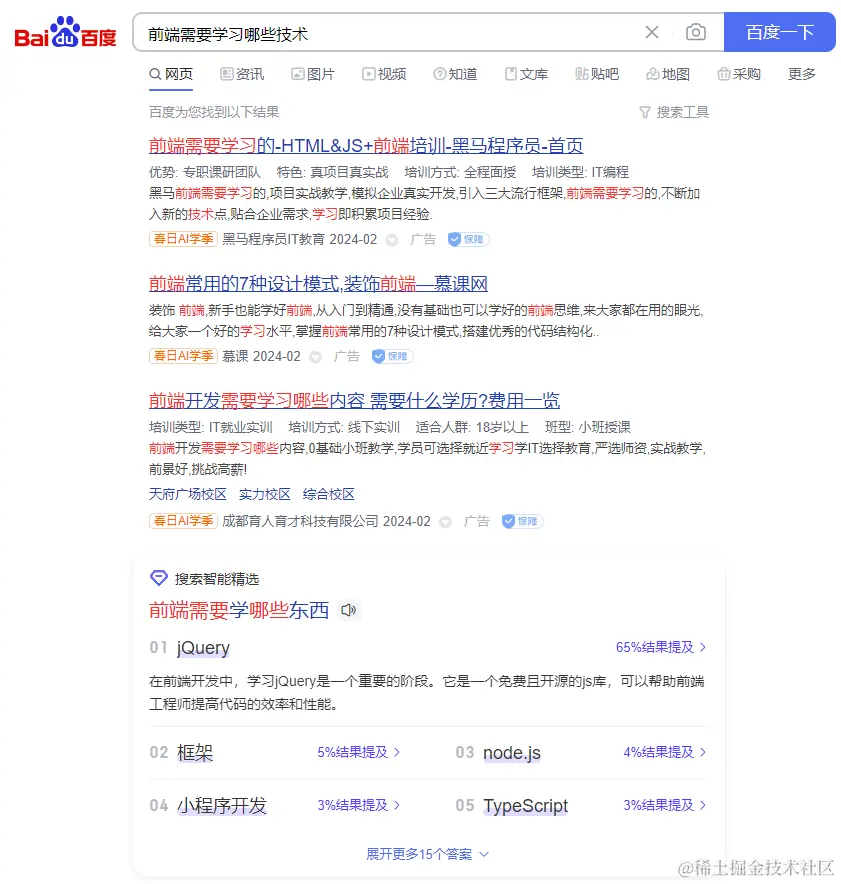
Task: Open 3%结果提及 for 小程序开发
Action: tap(358, 805)
